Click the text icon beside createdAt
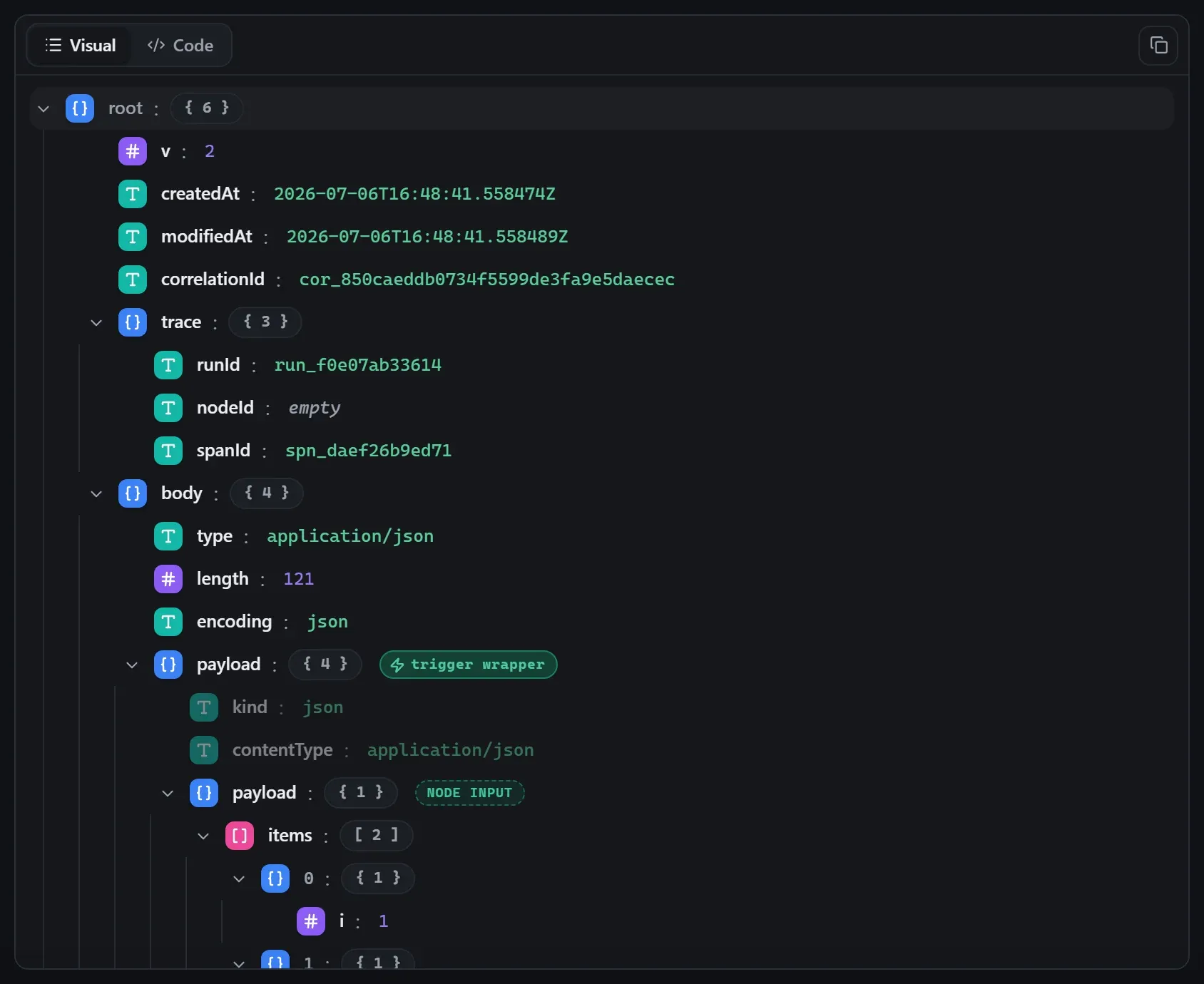The width and height of the screenshot is (1204, 984). click(133, 194)
